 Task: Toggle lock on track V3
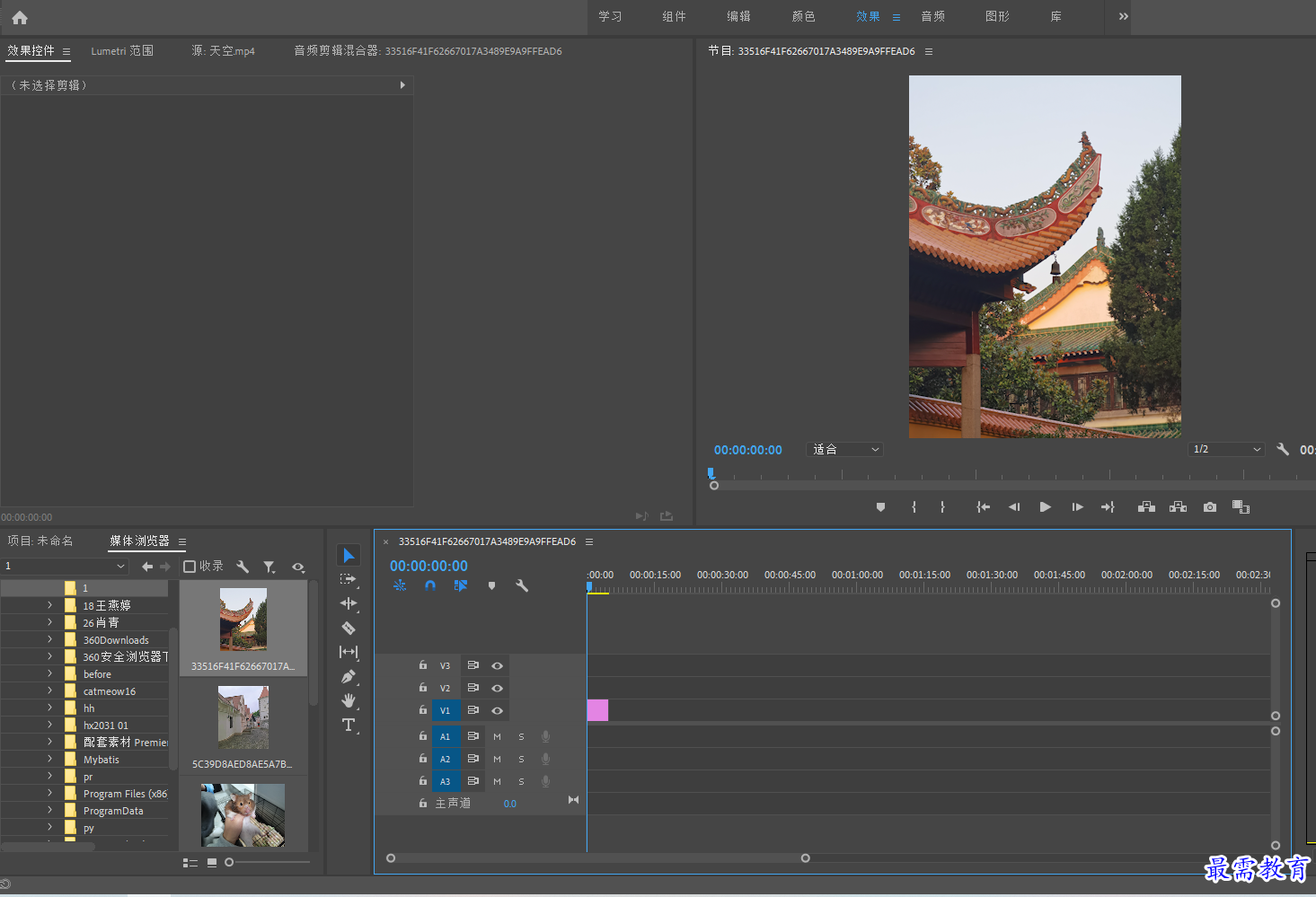(422, 665)
